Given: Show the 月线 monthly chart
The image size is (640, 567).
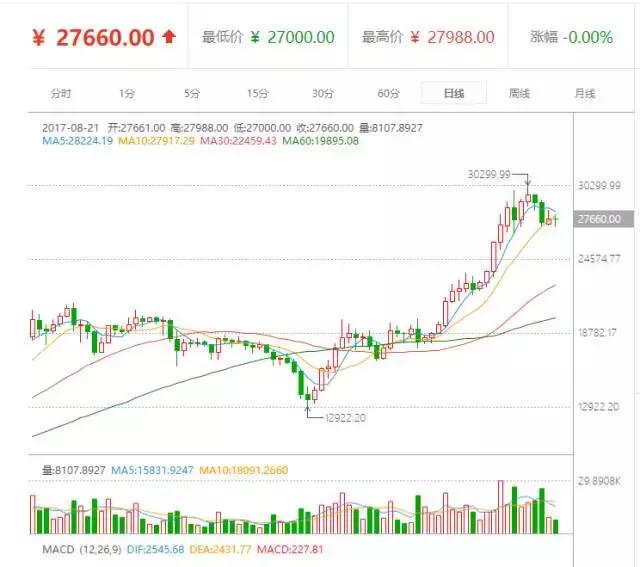Looking at the screenshot, I should pos(584,93).
